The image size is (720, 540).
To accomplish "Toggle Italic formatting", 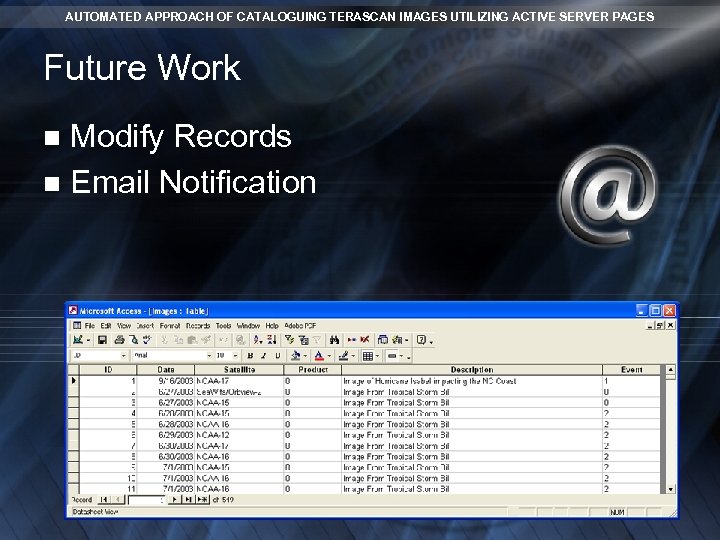I will (x=264, y=356).
